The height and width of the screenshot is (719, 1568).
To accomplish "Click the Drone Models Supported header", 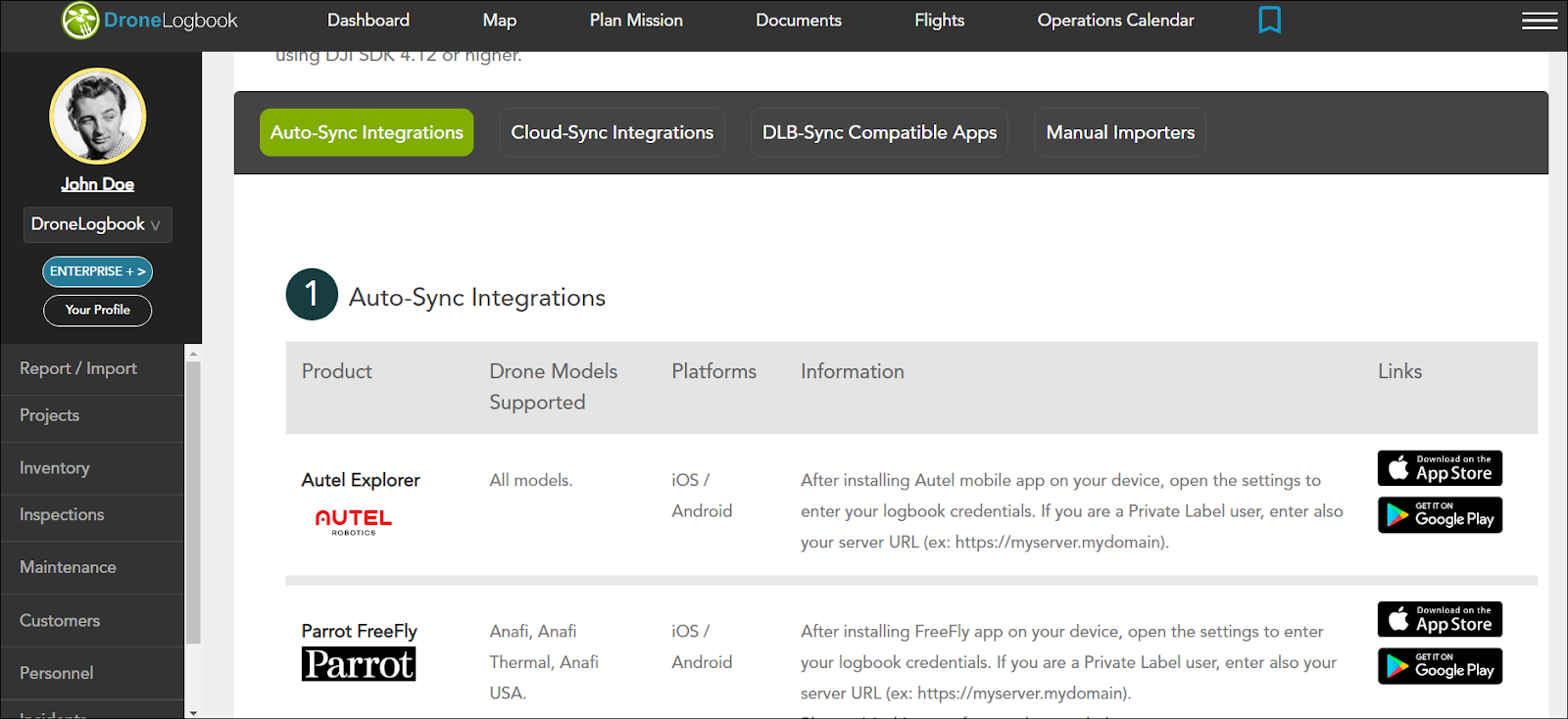I will point(554,387).
